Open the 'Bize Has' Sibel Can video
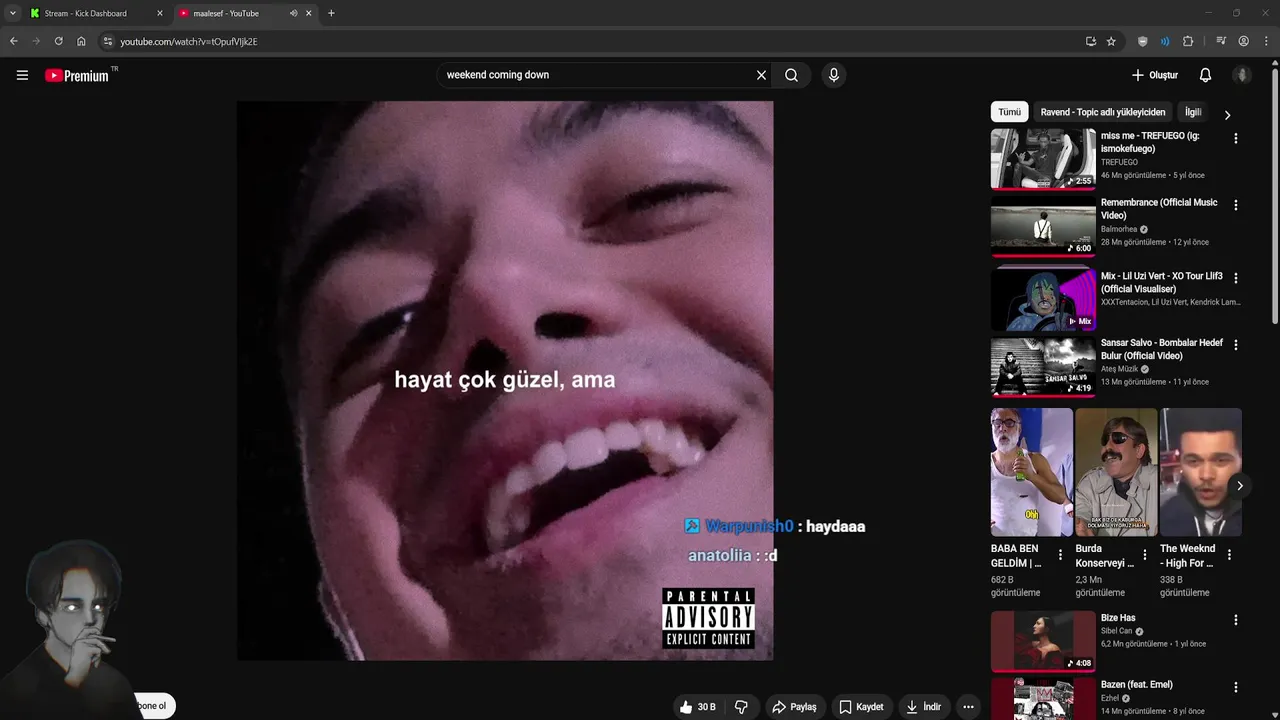The height and width of the screenshot is (720, 1280). tap(1043, 641)
